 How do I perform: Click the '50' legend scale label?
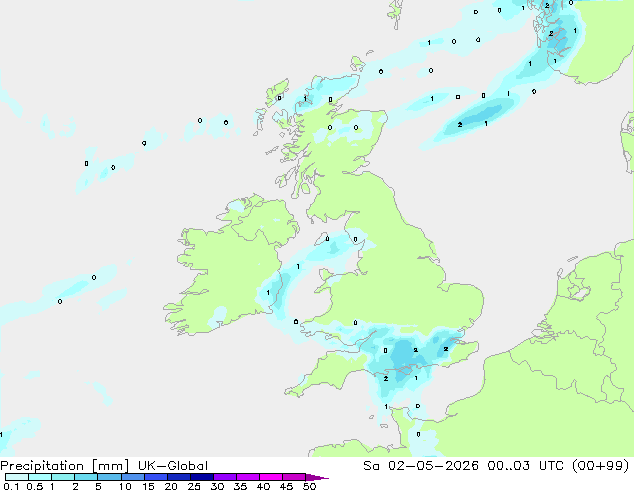click(309, 486)
